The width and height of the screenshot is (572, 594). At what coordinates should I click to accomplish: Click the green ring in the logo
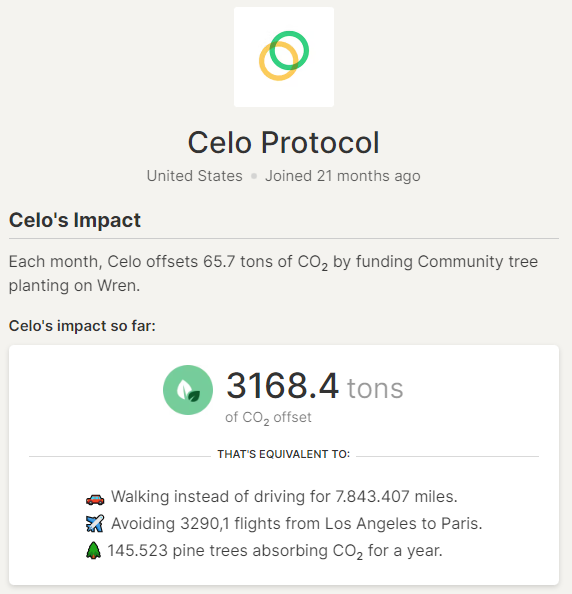(289, 50)
